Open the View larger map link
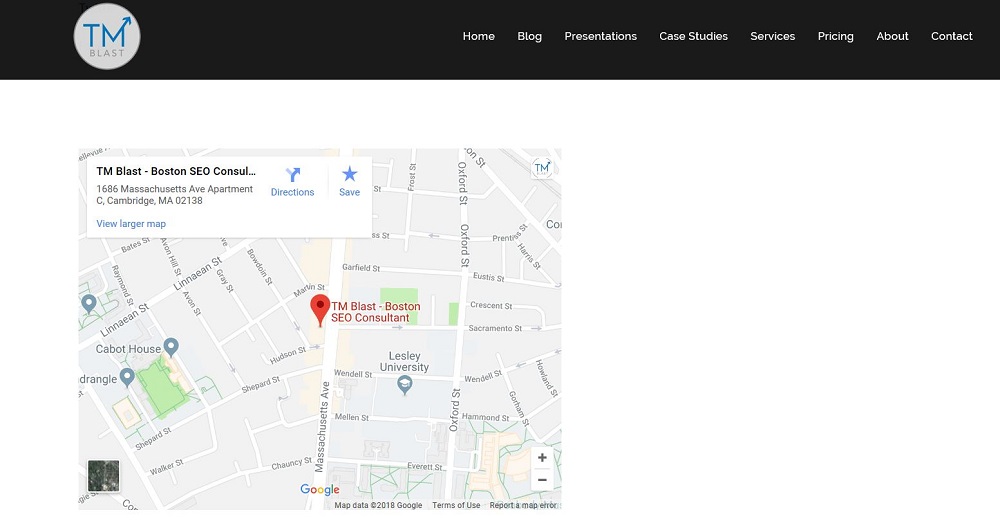1000x528 pixels. click(x=131, y=224)
